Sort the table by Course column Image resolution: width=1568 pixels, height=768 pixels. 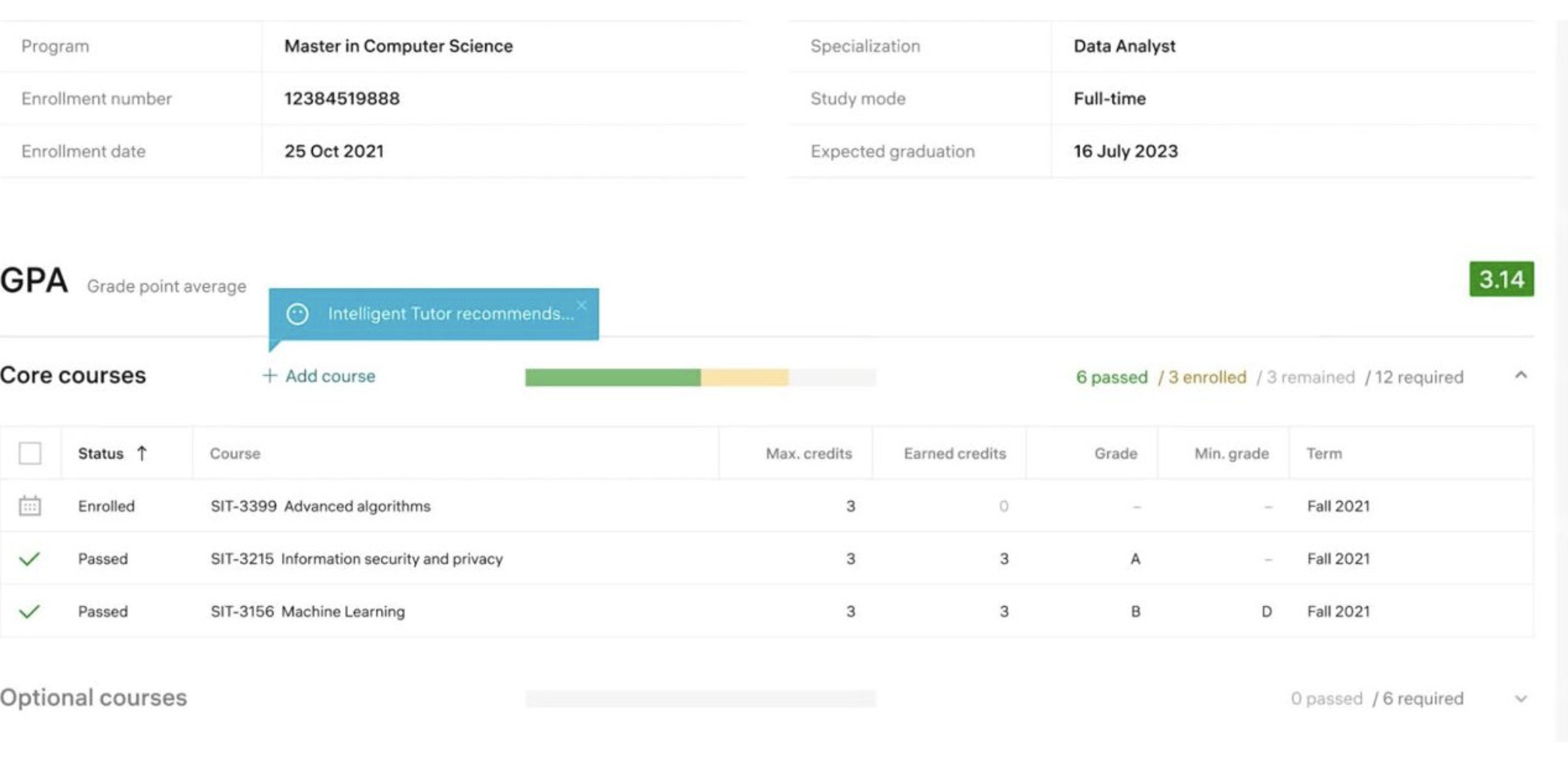[x=235, y=454]
